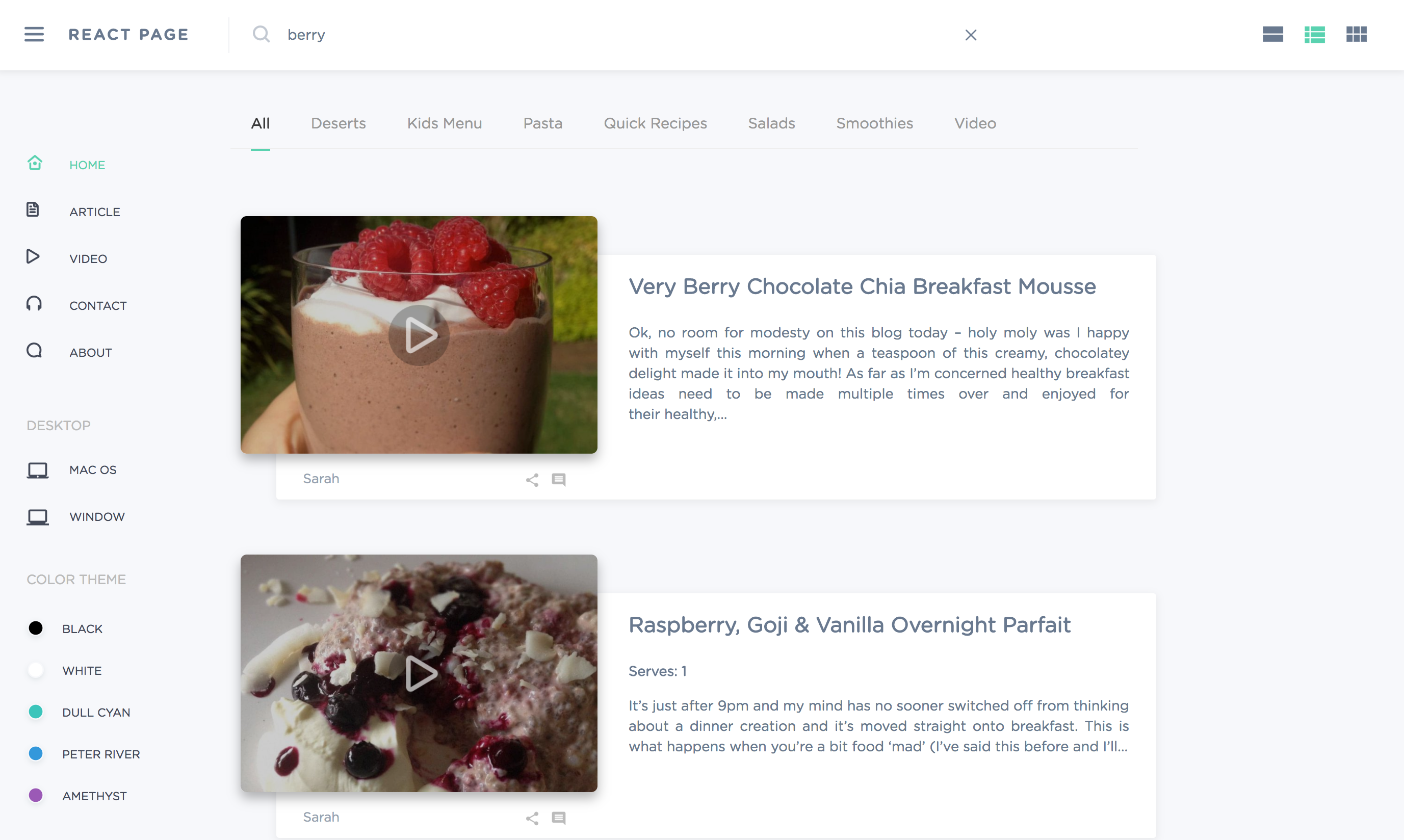Click the search magnifier icon
Screen dimensions: 1404x840
[261, 35]
